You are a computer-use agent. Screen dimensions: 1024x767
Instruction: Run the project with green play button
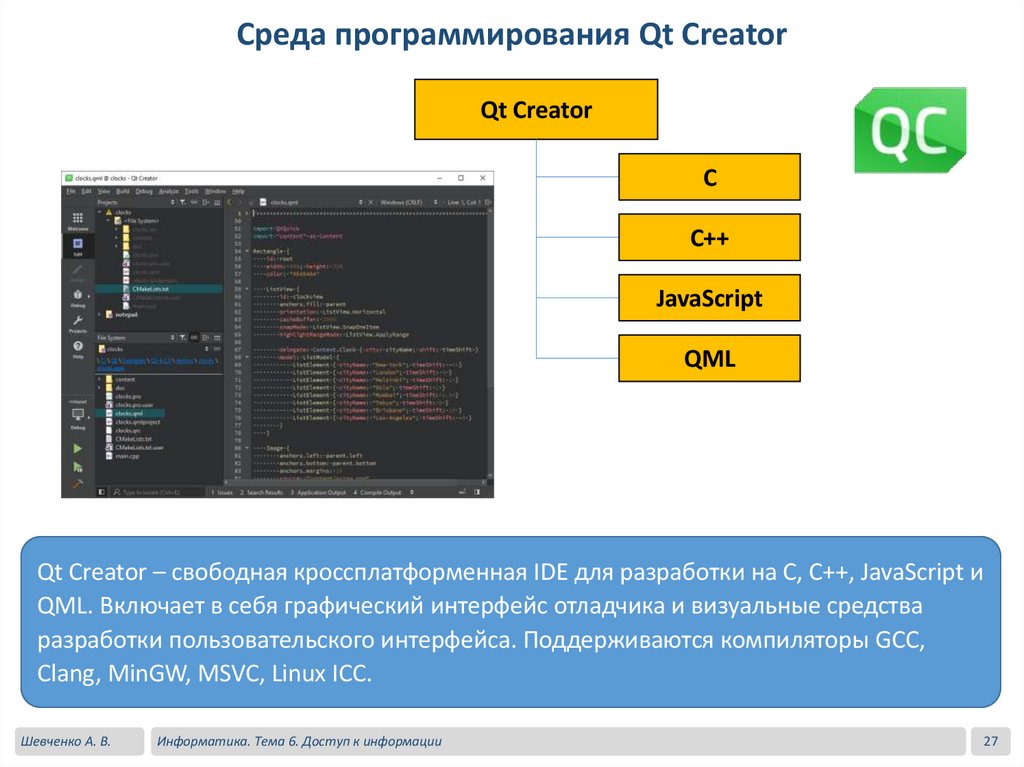point(78,448)
